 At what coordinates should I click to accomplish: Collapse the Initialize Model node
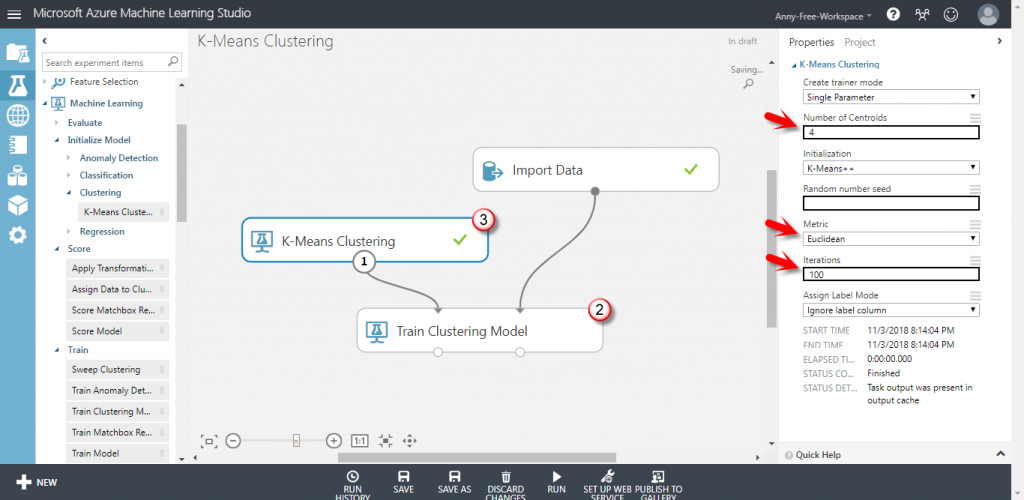[57, 140]
